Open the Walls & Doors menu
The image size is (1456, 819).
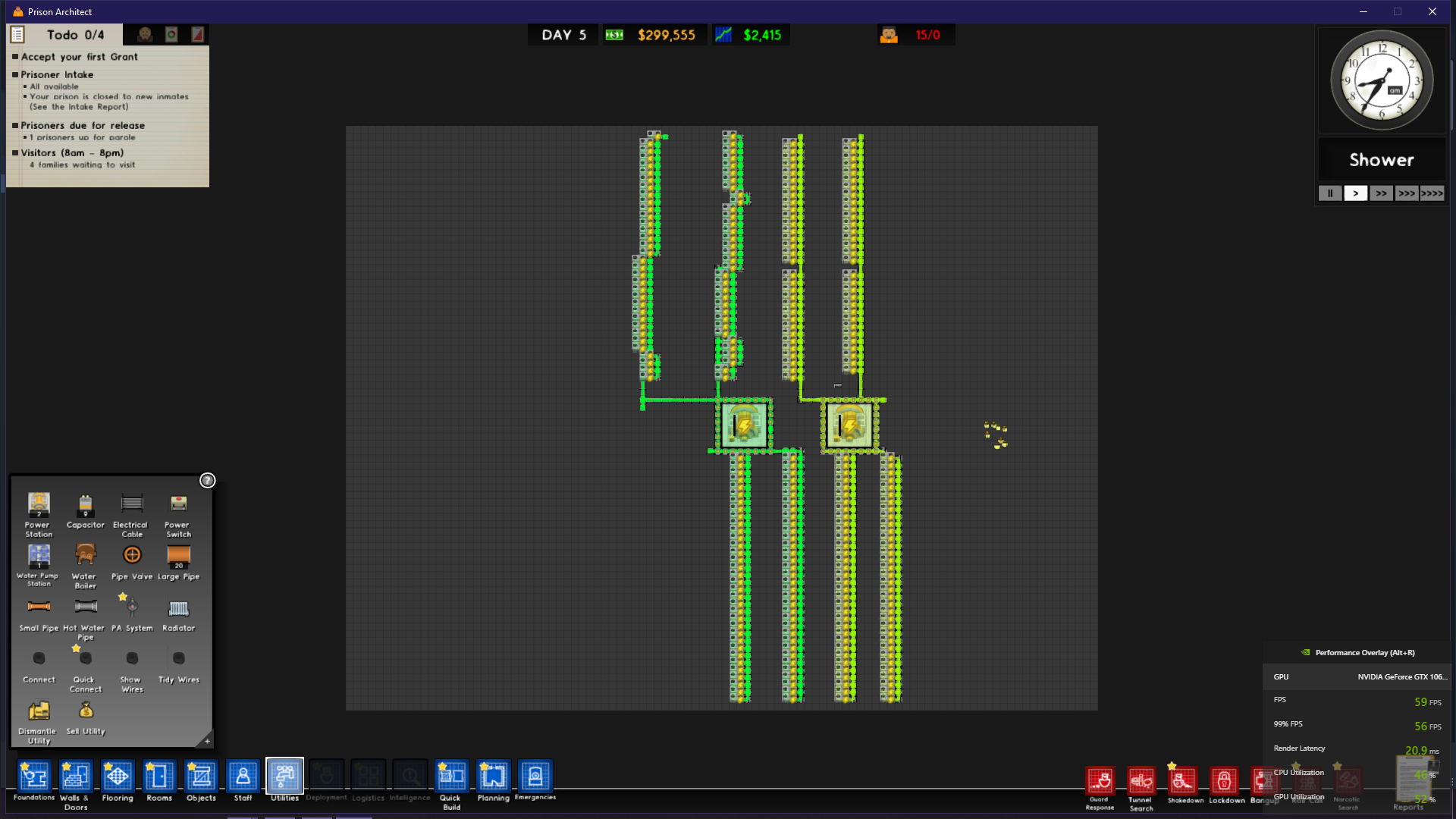[75, 785]
